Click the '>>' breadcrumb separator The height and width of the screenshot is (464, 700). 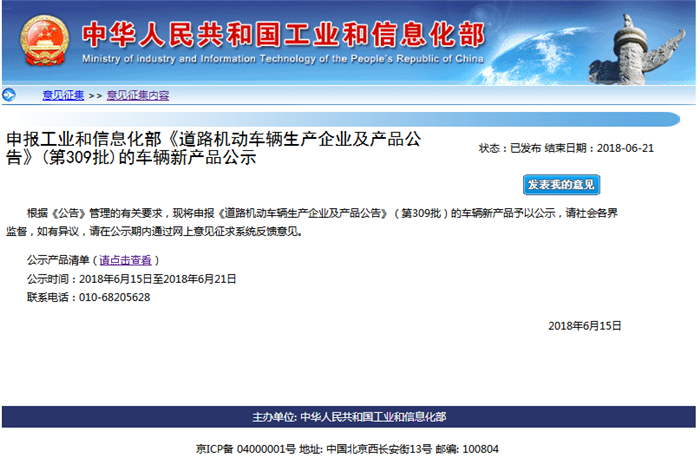(96, 96)
